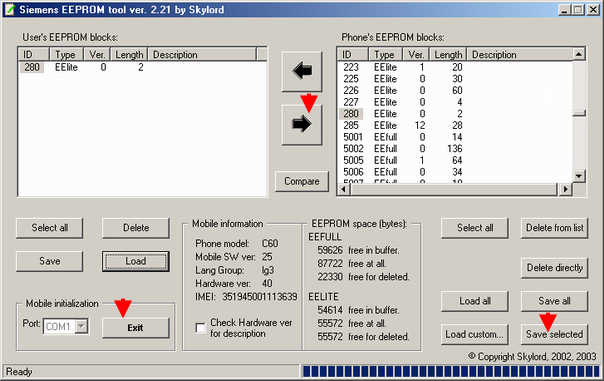Click the Lang Group value lg3
604x381 pixels.
pyautogui.click(x=268, y=270)
